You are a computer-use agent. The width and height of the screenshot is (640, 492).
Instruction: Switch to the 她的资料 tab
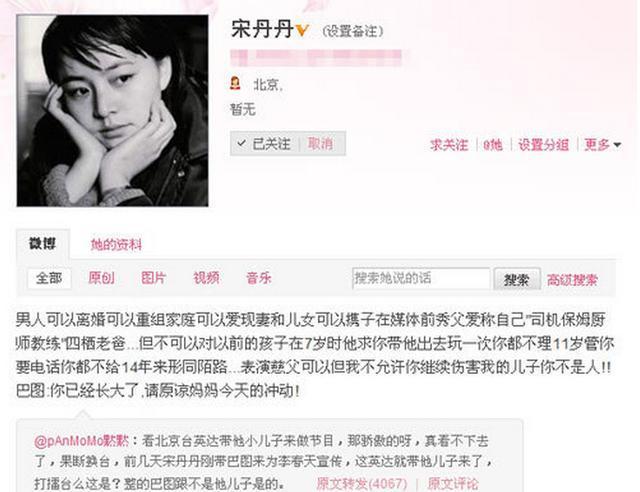[116, 245]
